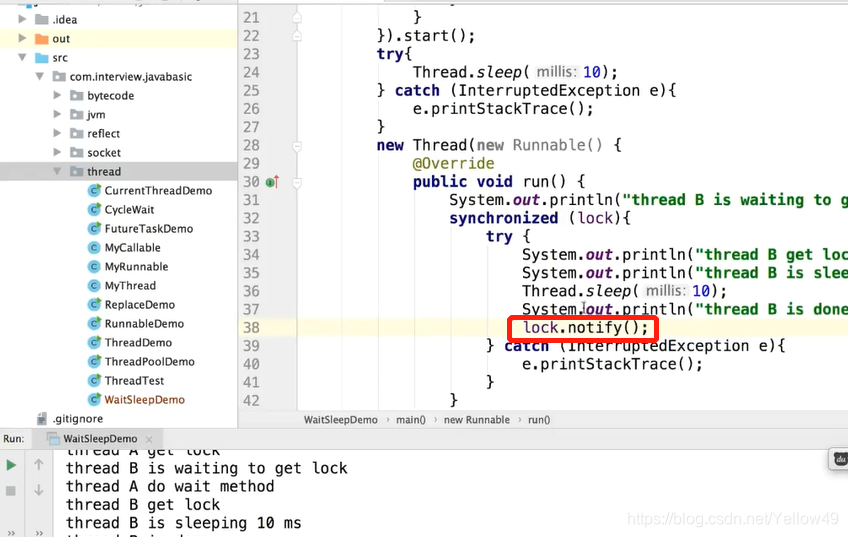The height and width of the screenshot is (537, 848).
Task: Open FutureTaskDemo file in project tree
Action: pyautogui.click(x=149, y=228)
